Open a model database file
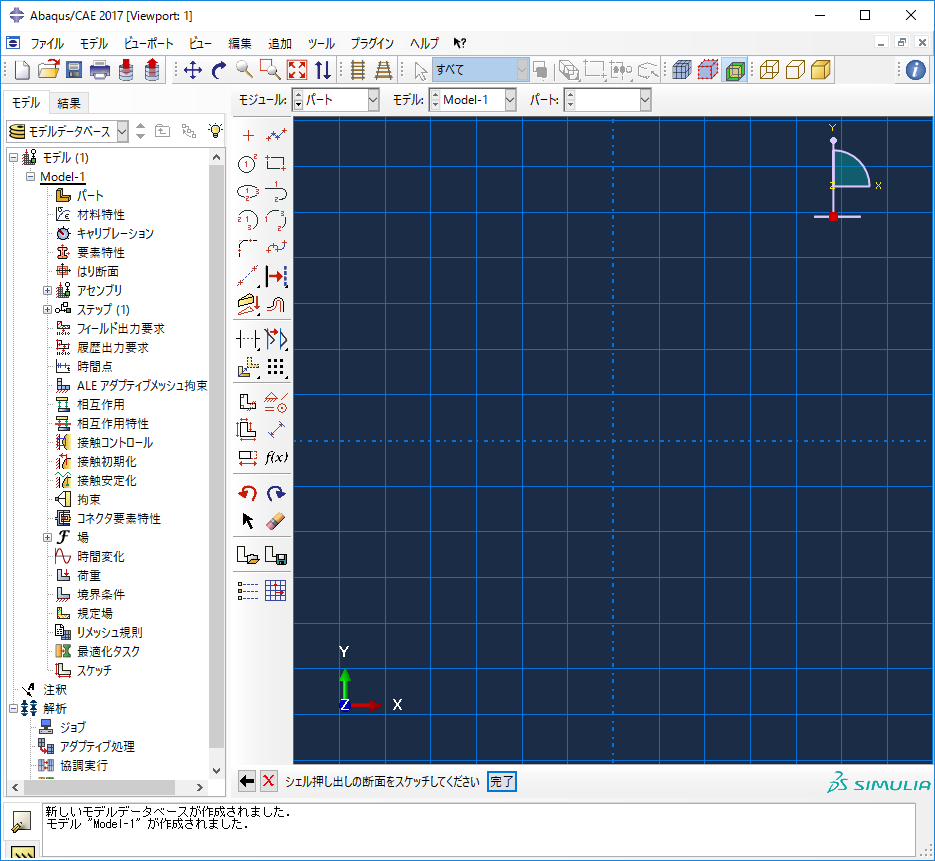 (x=48, y=70)
